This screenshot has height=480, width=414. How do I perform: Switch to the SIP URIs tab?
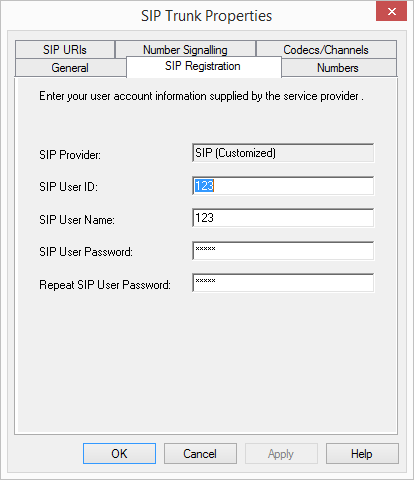point(65,50)
